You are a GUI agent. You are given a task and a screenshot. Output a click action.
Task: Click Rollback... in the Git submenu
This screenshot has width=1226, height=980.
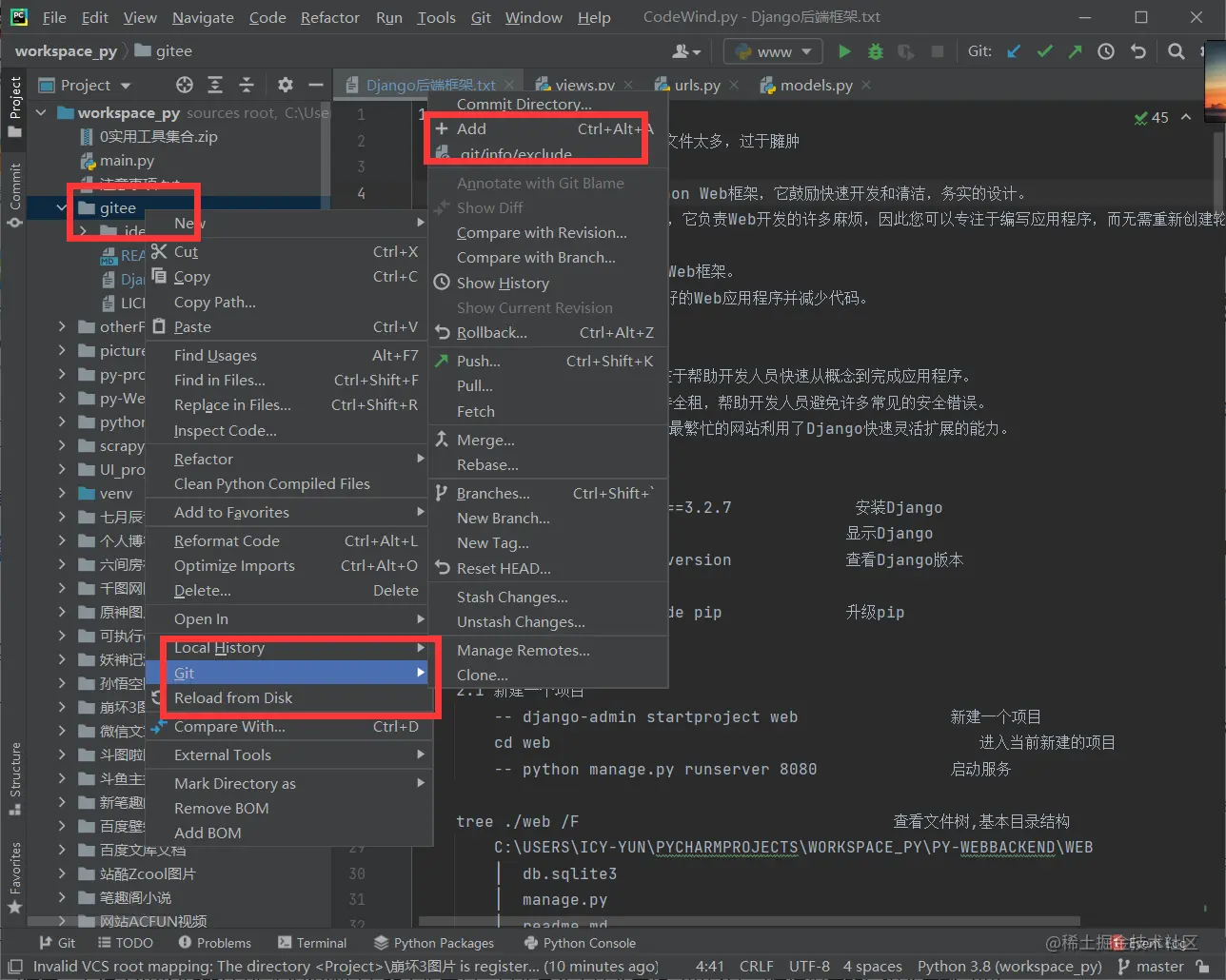[547, 333]
